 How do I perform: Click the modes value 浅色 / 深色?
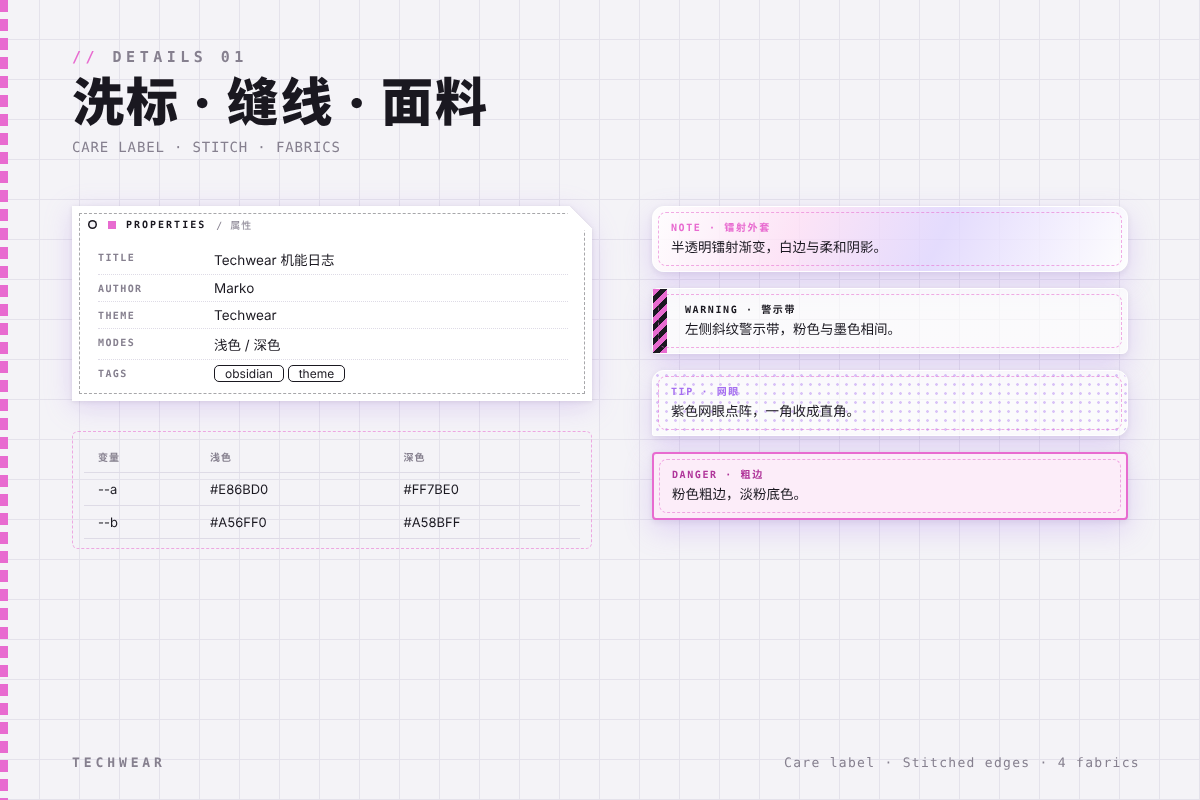coord(247,345)
